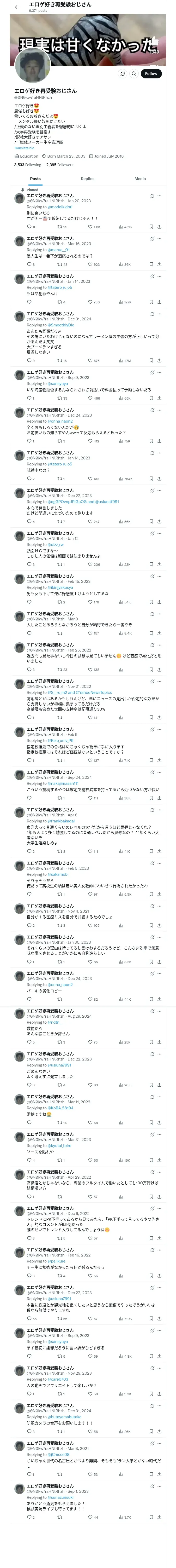
Task: Open the more menu on the pinned post
Action: click(x=160, y=196)
